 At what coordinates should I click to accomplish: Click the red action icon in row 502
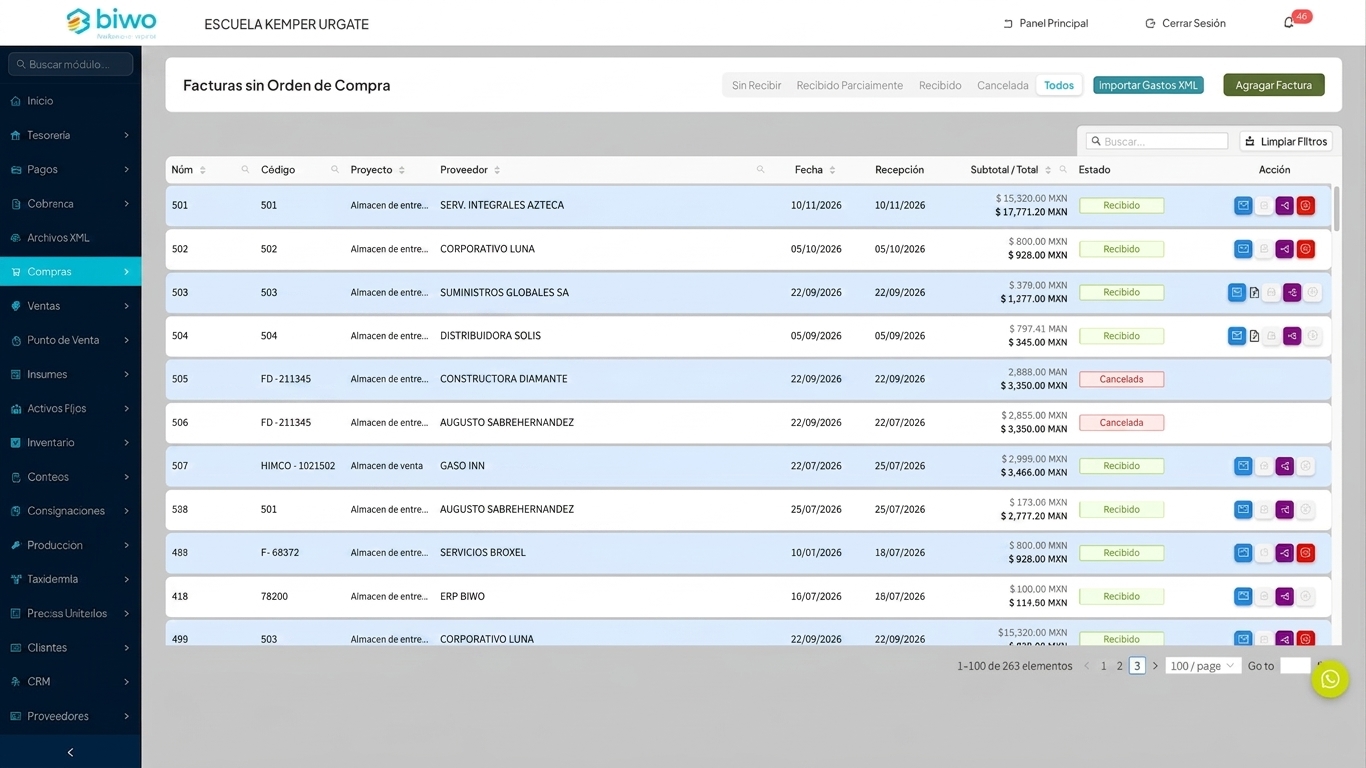coord(1306,249)
